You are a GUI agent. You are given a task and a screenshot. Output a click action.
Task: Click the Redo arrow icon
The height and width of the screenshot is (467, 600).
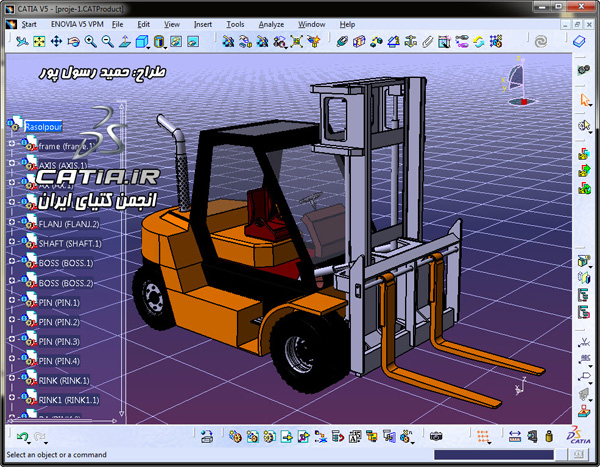coord(39,436)
